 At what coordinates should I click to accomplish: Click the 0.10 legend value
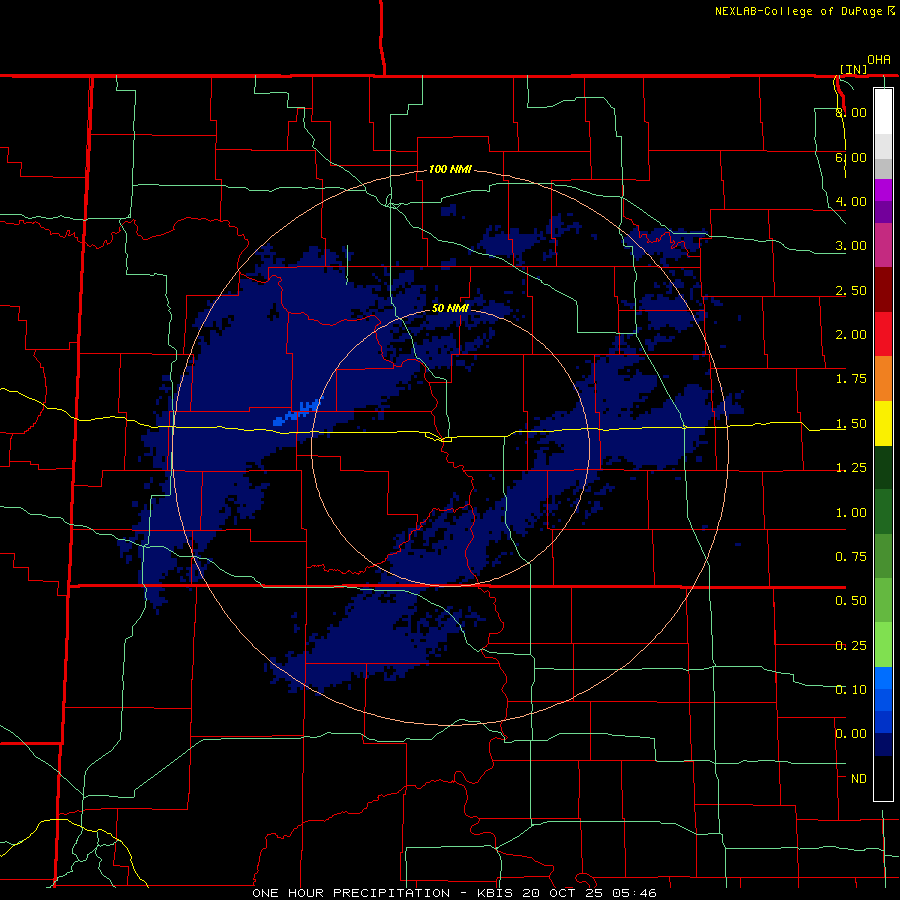click(x=851, y=690)
